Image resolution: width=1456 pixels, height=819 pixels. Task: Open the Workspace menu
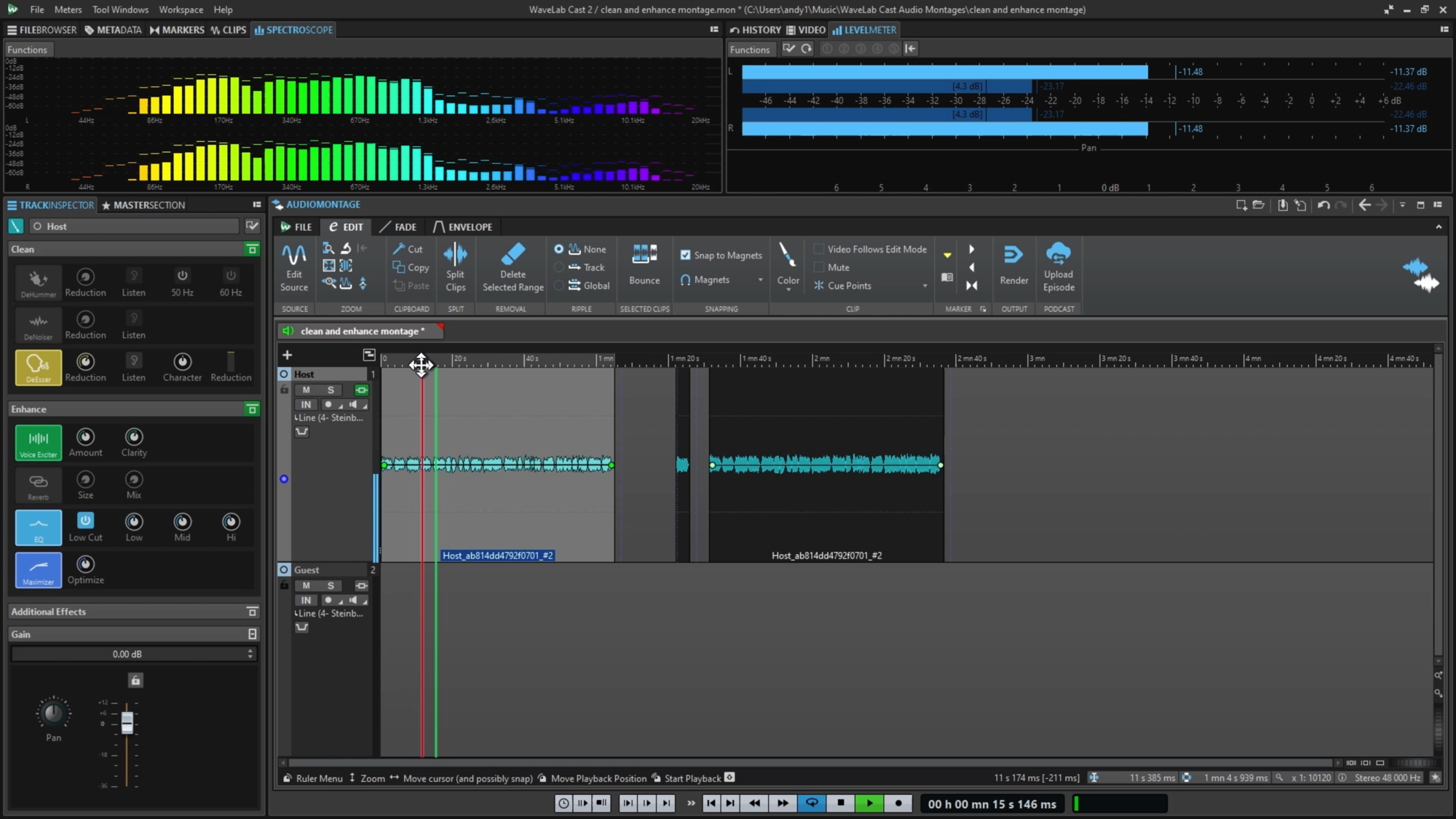180,9
